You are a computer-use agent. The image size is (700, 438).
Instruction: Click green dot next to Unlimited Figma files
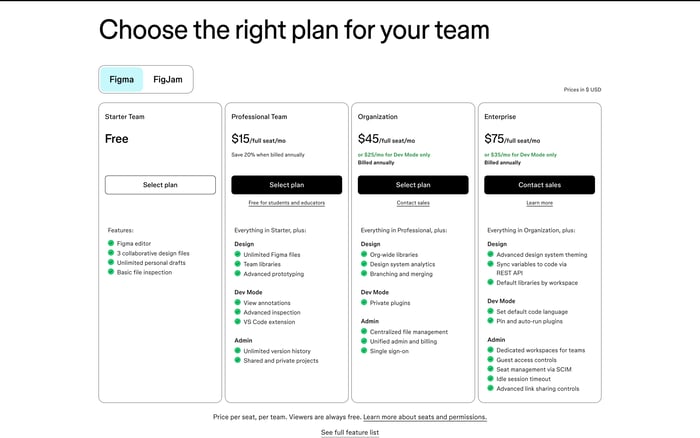(238, 254)
